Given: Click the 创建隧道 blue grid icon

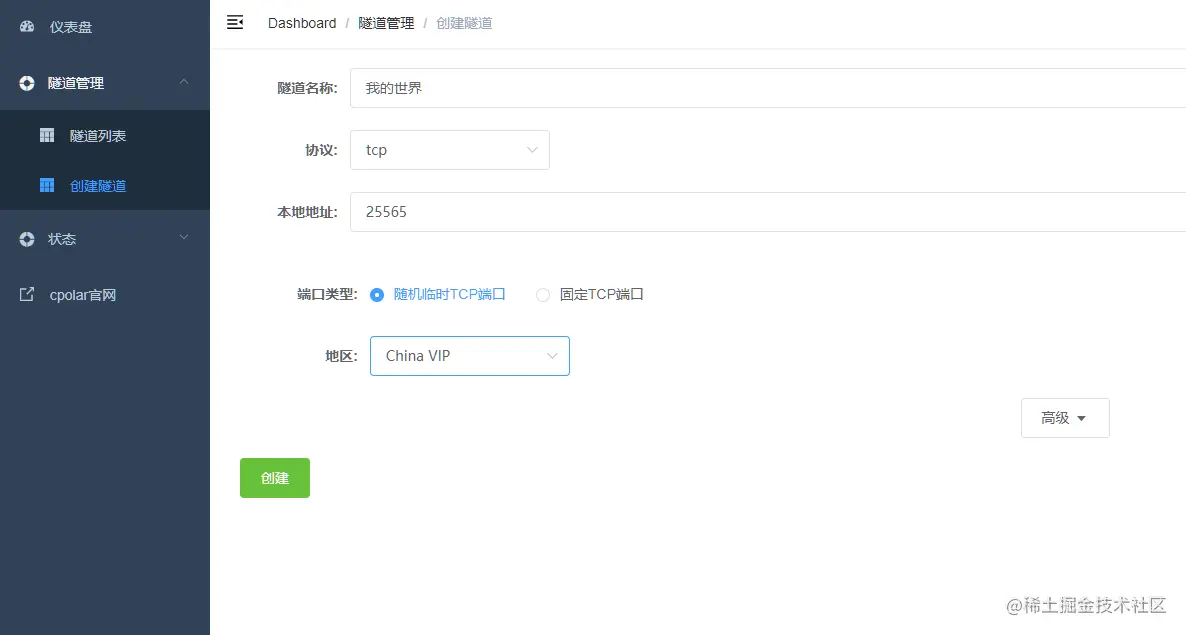Looking at the screenshot, I should point(47,185).
